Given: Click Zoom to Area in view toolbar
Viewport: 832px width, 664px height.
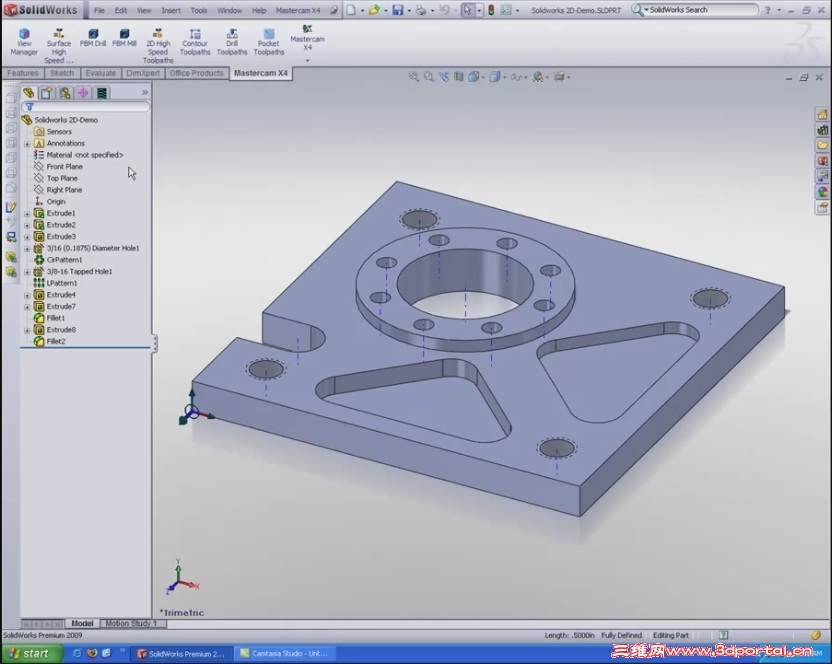Looking at the screenshot, I should pos(429,77).
